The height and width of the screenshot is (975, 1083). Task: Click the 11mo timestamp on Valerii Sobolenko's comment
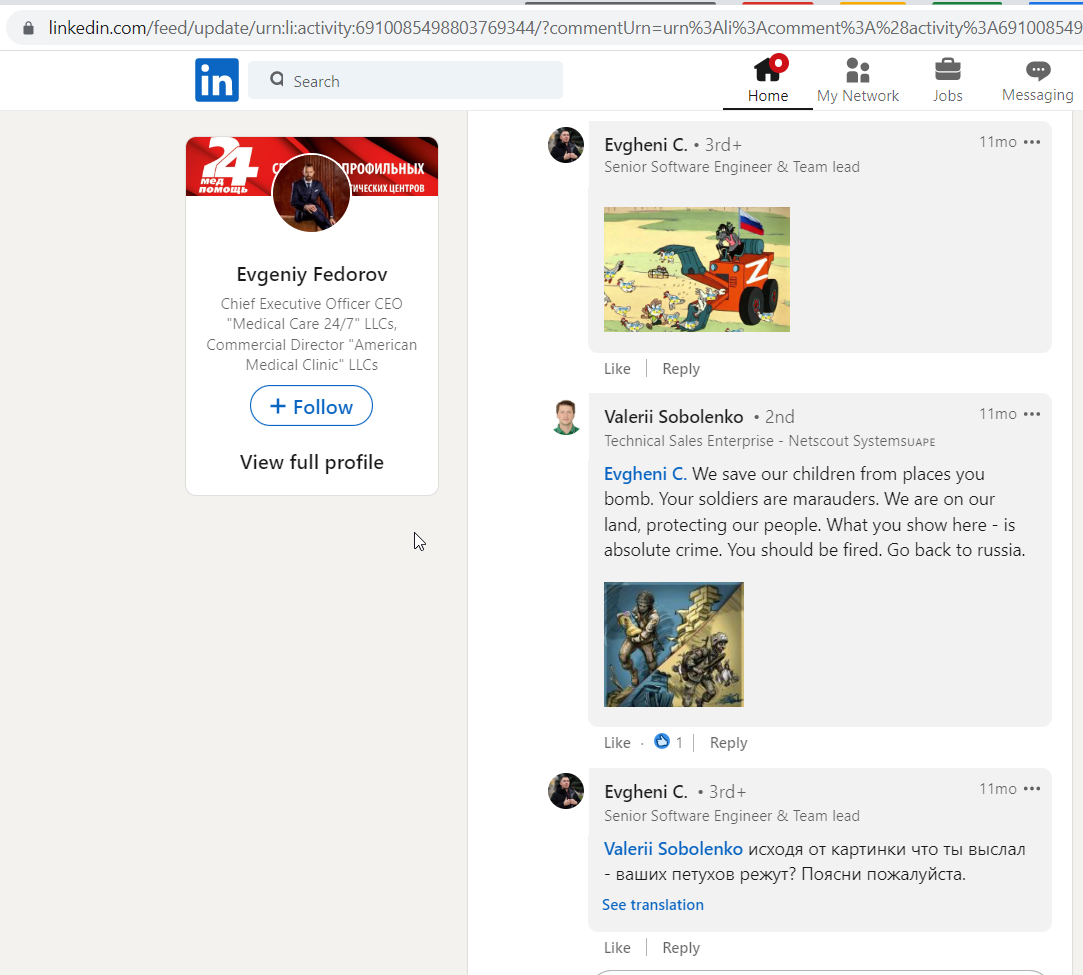click(997, 414)
